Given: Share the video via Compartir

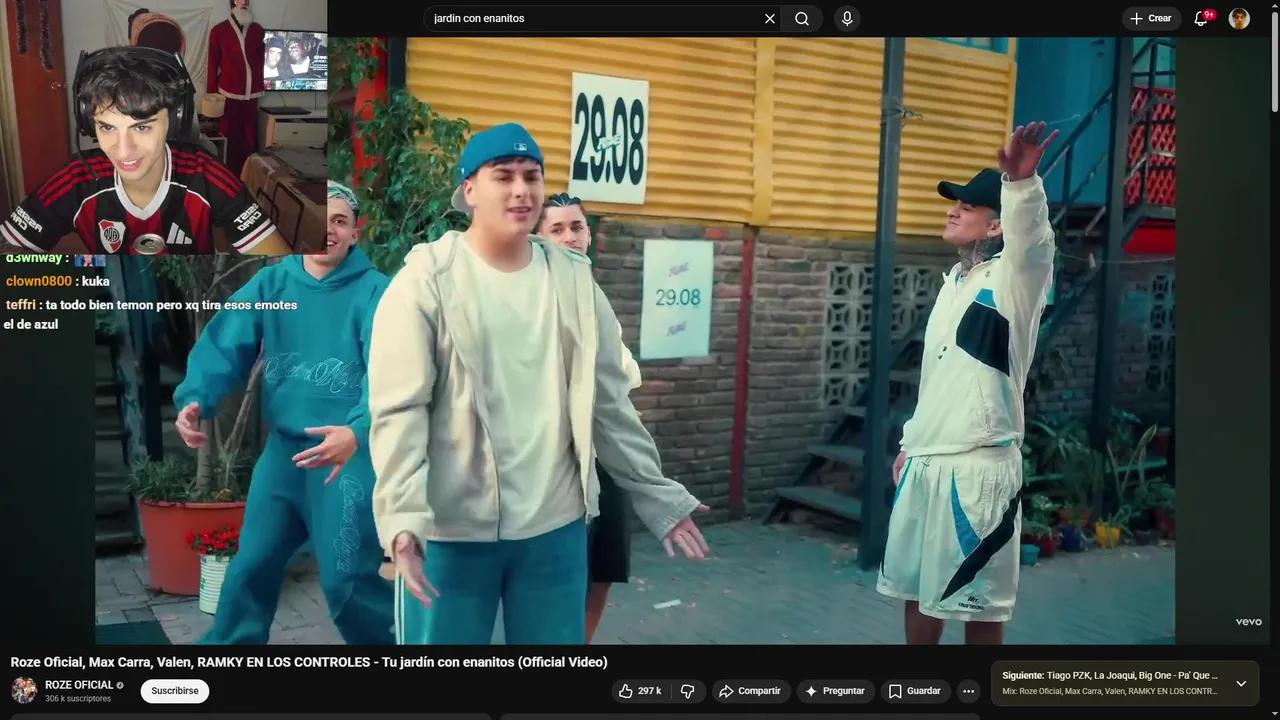Looking at the screenshot, I should pyautogui.click(x=751, y=691).
